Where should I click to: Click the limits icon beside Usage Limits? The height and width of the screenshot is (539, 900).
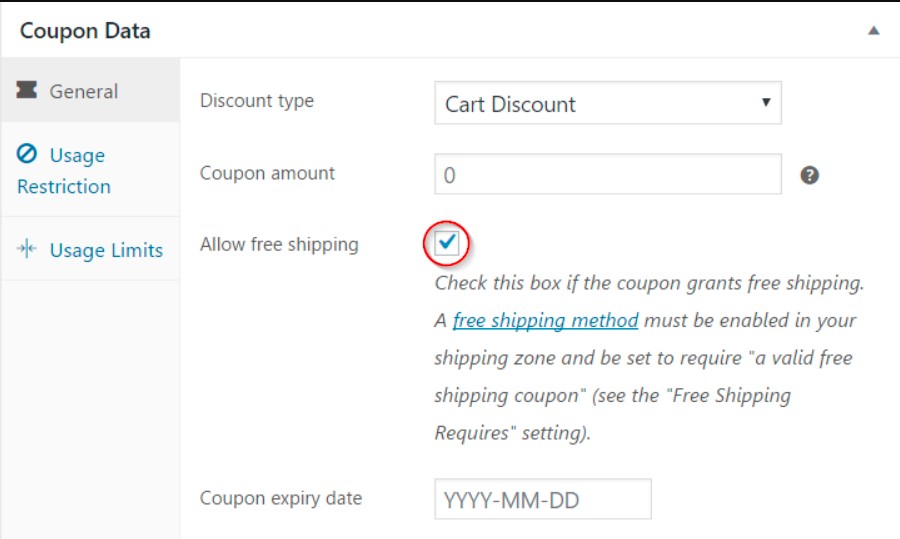click(27, 250)
